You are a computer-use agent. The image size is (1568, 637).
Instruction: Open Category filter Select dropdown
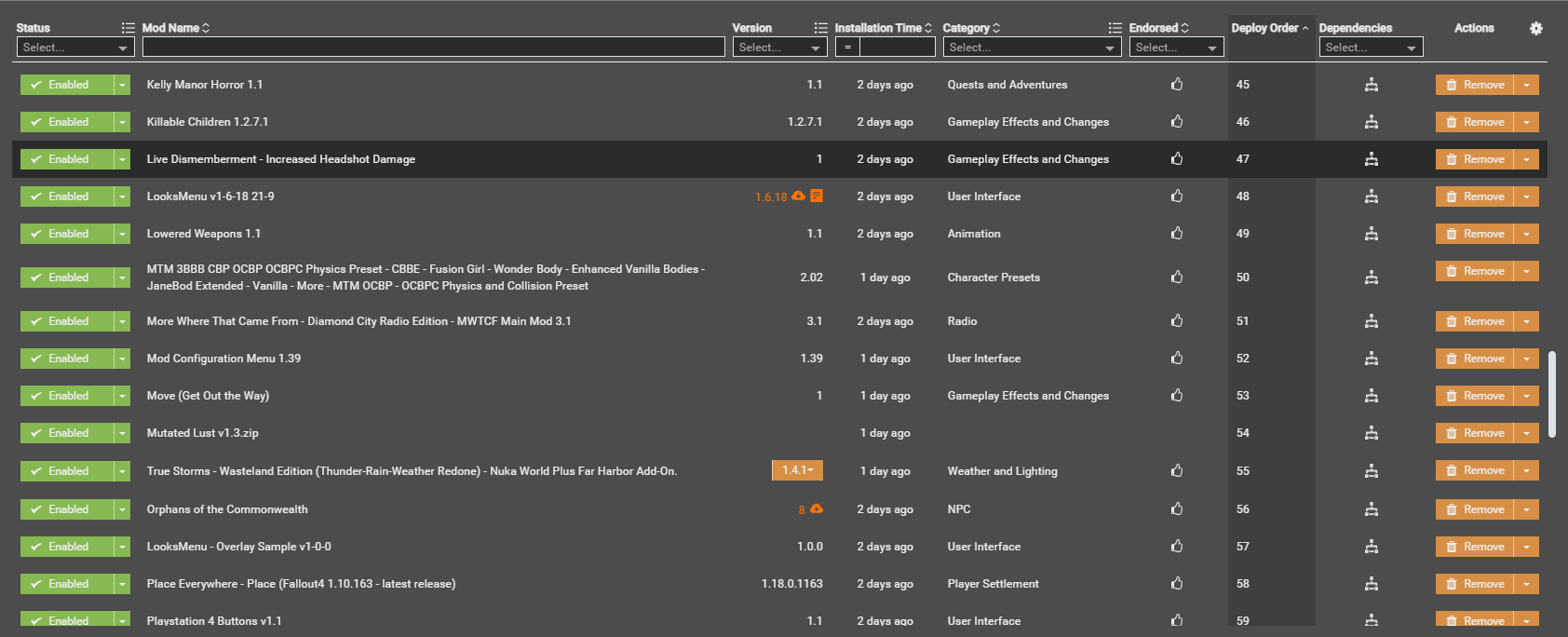click(x=1033, y=47)
